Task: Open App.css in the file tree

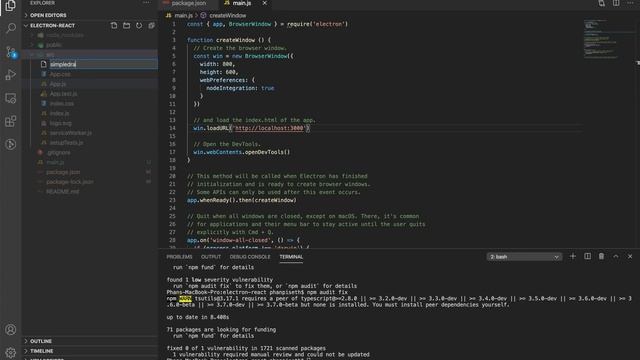Action: click(60, 74)
